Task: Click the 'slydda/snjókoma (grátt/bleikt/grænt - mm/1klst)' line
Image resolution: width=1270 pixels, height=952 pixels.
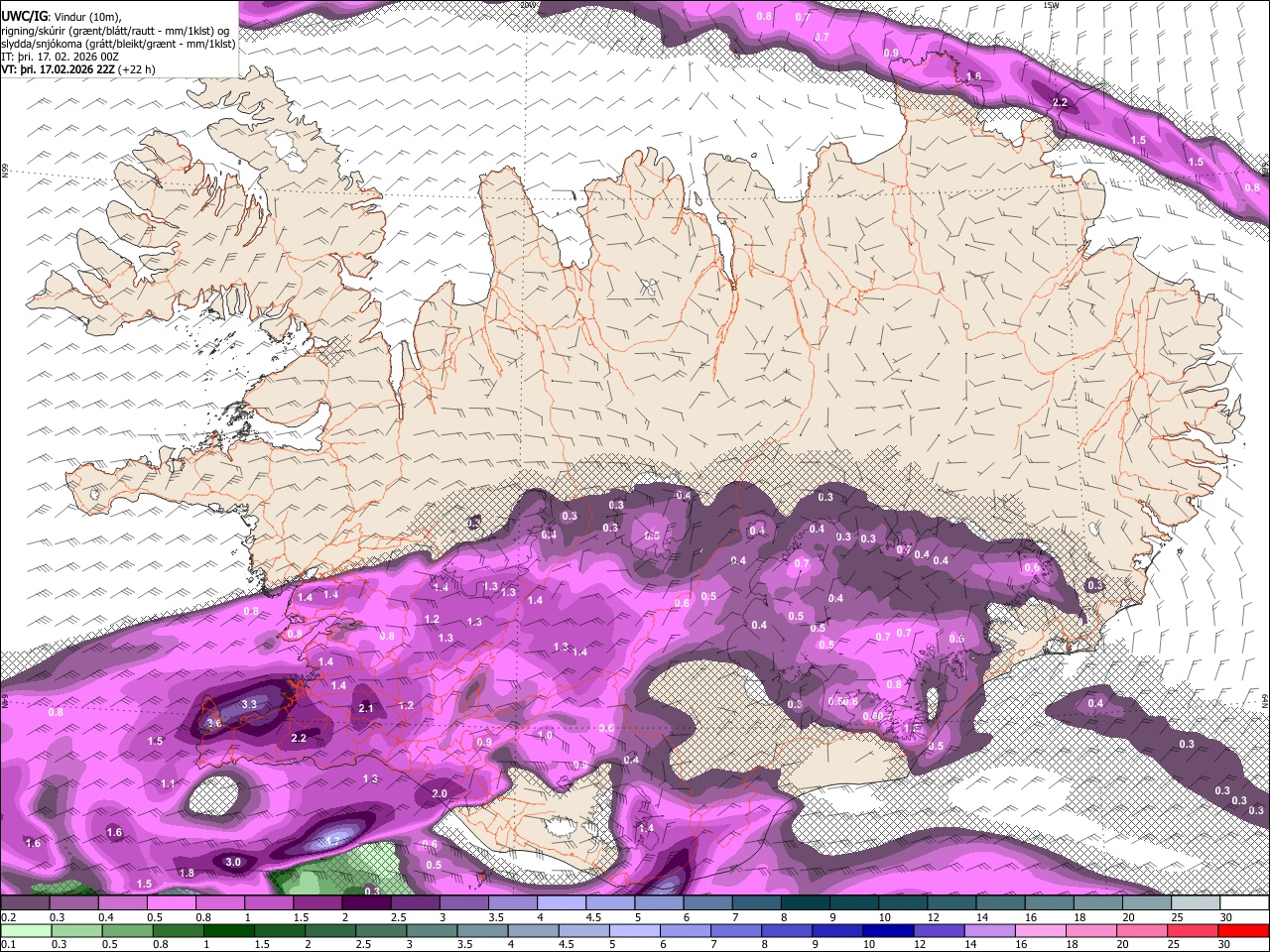Action: [118, 44]
